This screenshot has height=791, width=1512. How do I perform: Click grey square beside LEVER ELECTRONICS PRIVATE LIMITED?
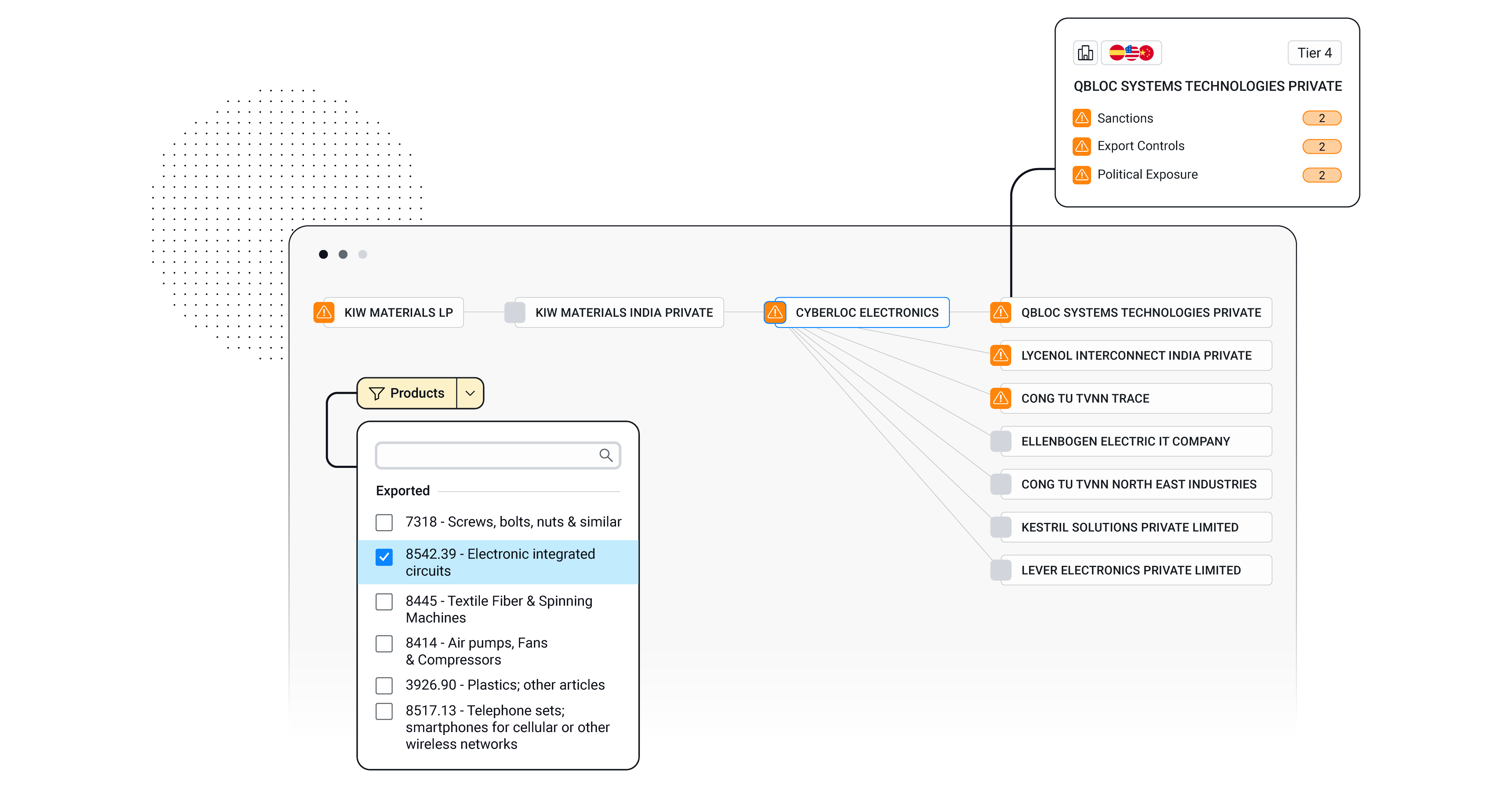click(x=1001, y=570)
